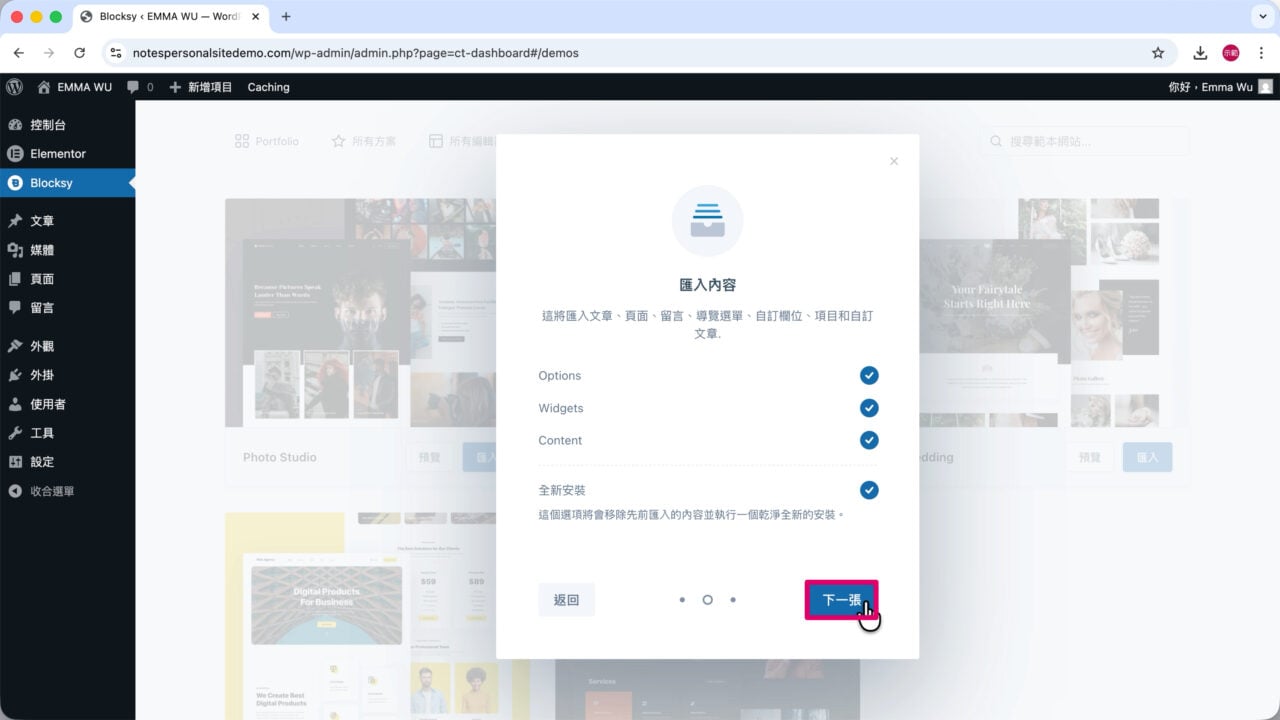1280x720 pixels.
Task: Open Elementor in the sidebar
Action: pos(67,154)
